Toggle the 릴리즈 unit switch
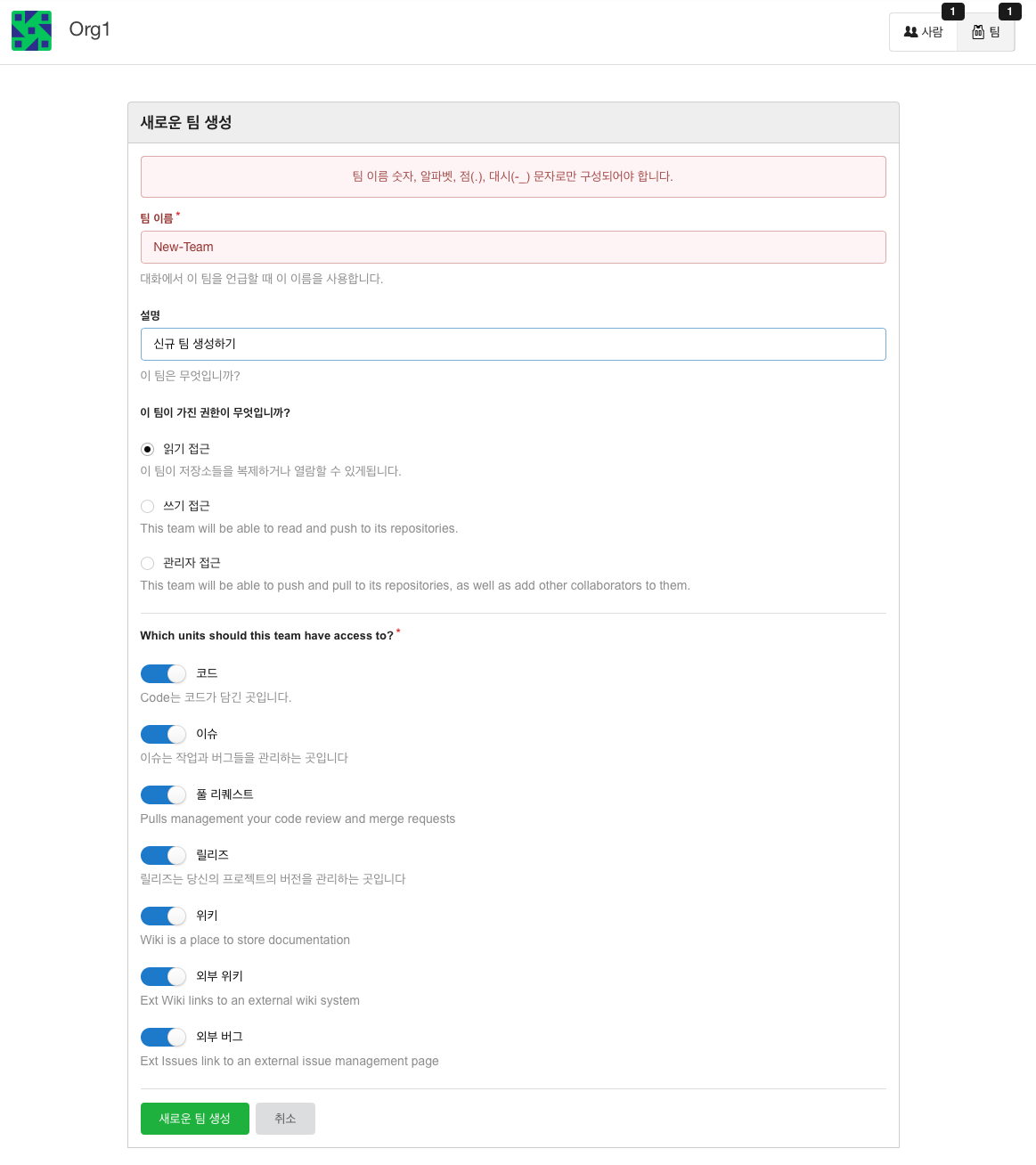This screenshot has height=1165, width=1036. 164,855
